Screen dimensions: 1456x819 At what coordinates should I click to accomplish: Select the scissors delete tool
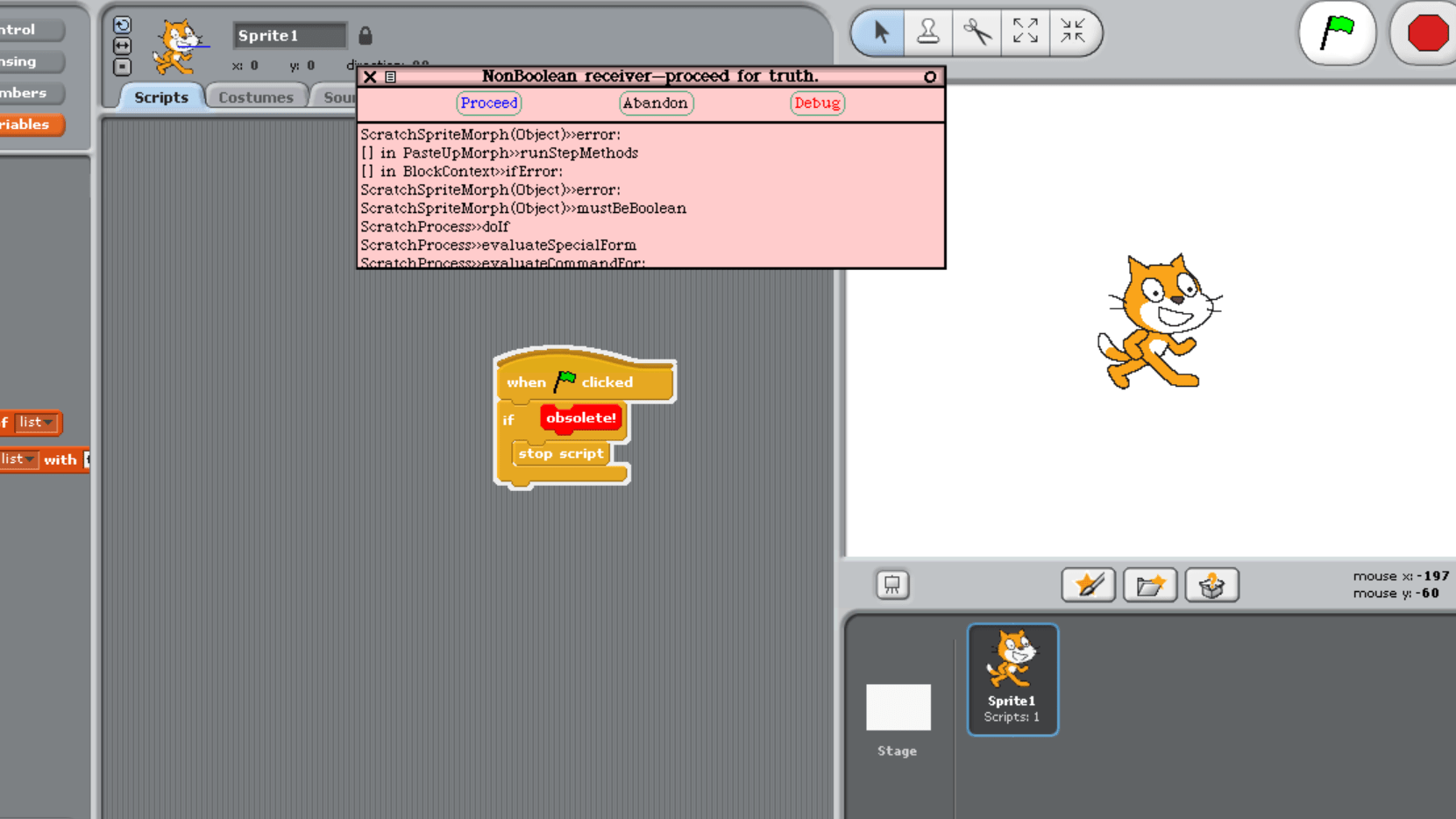[x=977, y=33]
